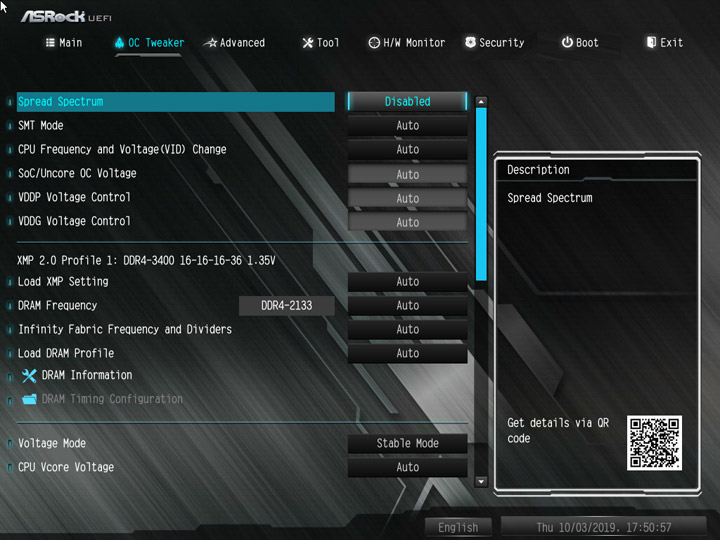Click the English language button
720x540 pixels.
pyautogui.click(x=458, y=527)
